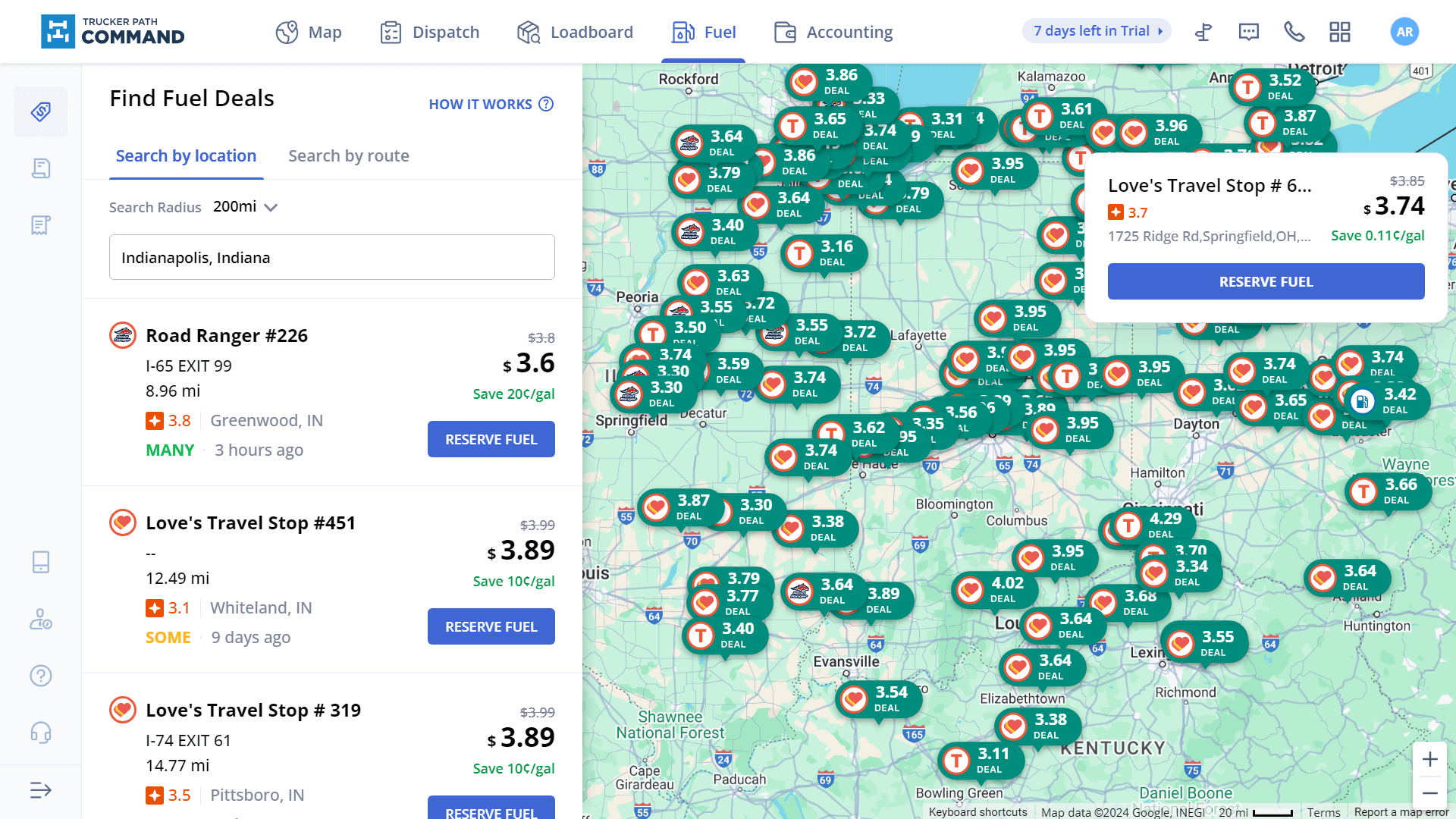Open the Love's Travel Stop # 319 listing title

click(x=253, y=710)
